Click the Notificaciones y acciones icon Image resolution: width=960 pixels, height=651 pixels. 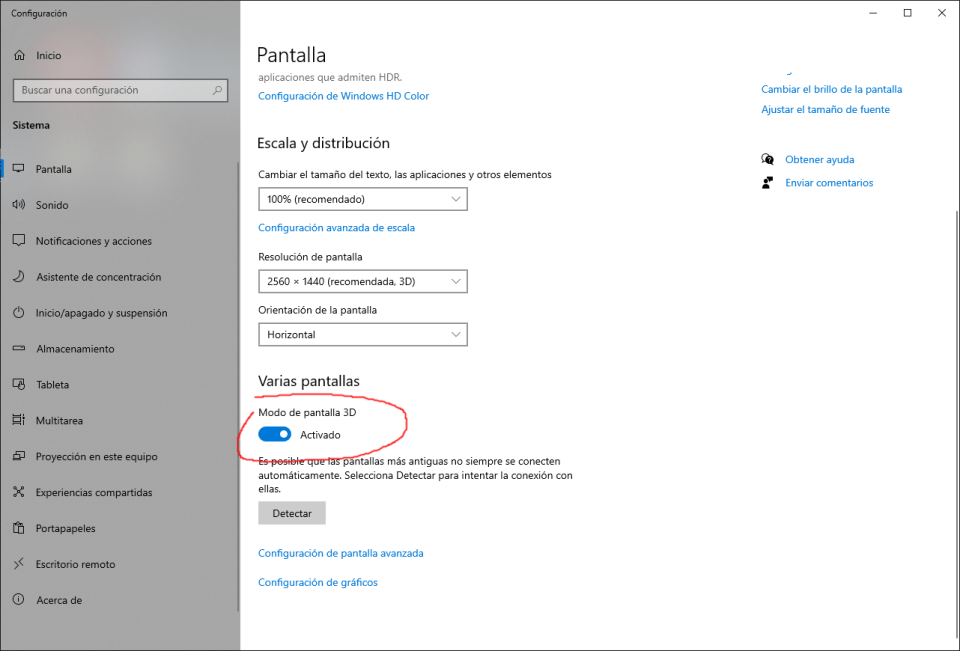pyautogui.click(x=18, y=241)
